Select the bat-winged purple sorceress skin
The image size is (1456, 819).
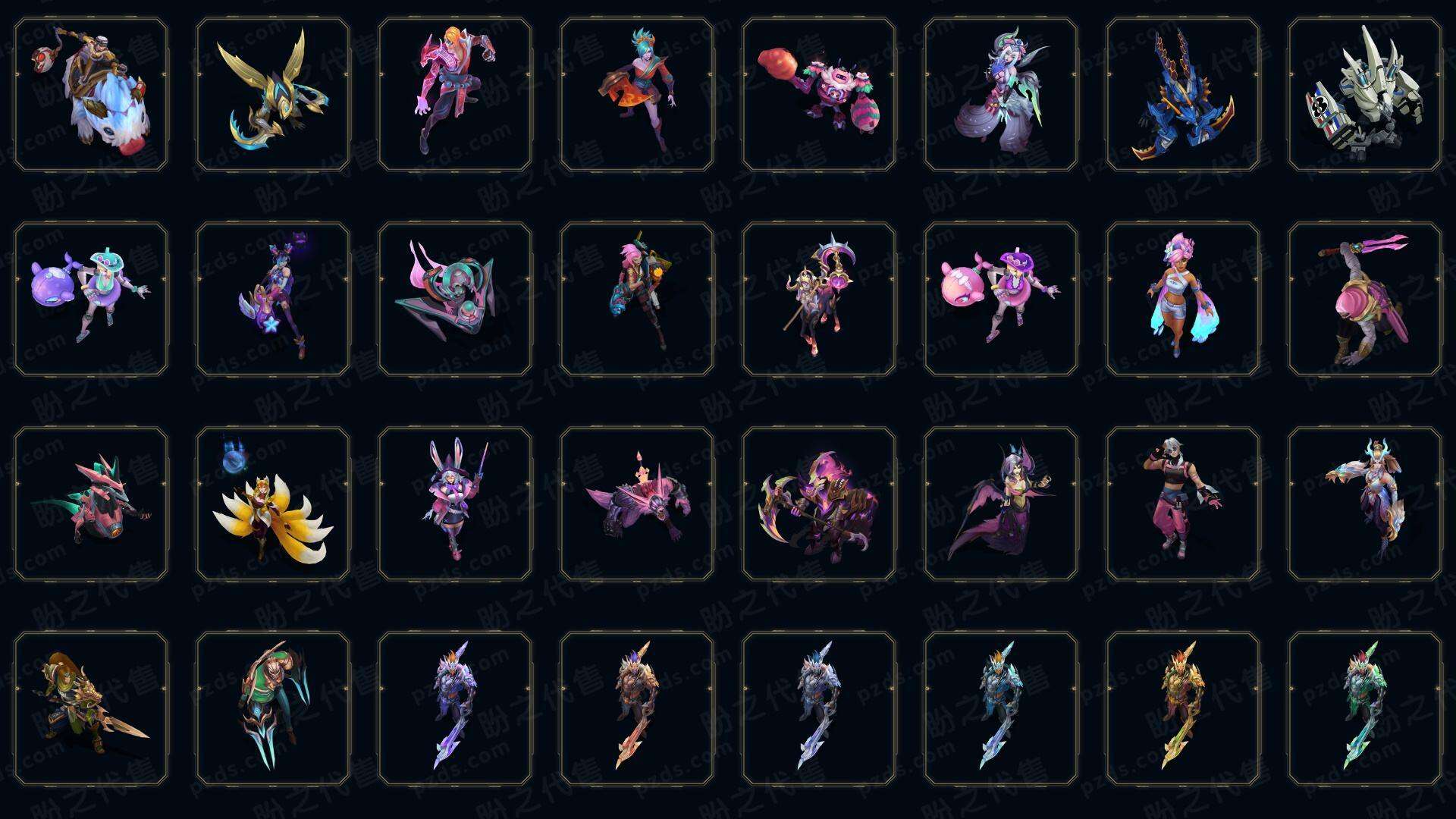pos(1001,504)
